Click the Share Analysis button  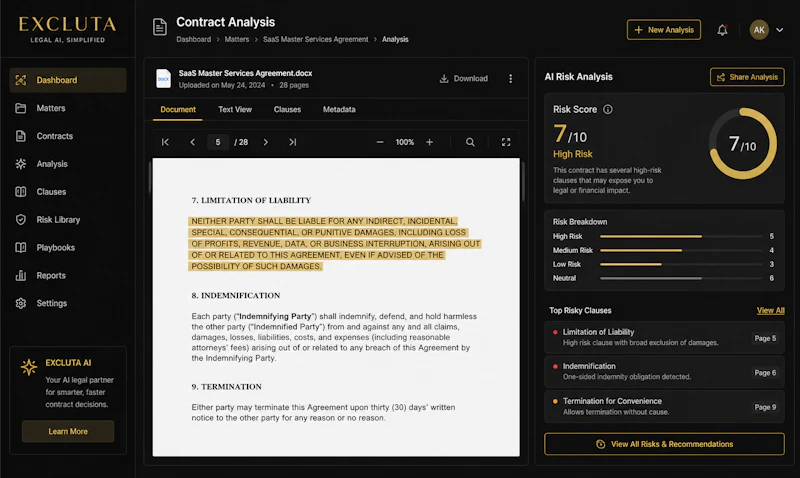coord(747,77)
